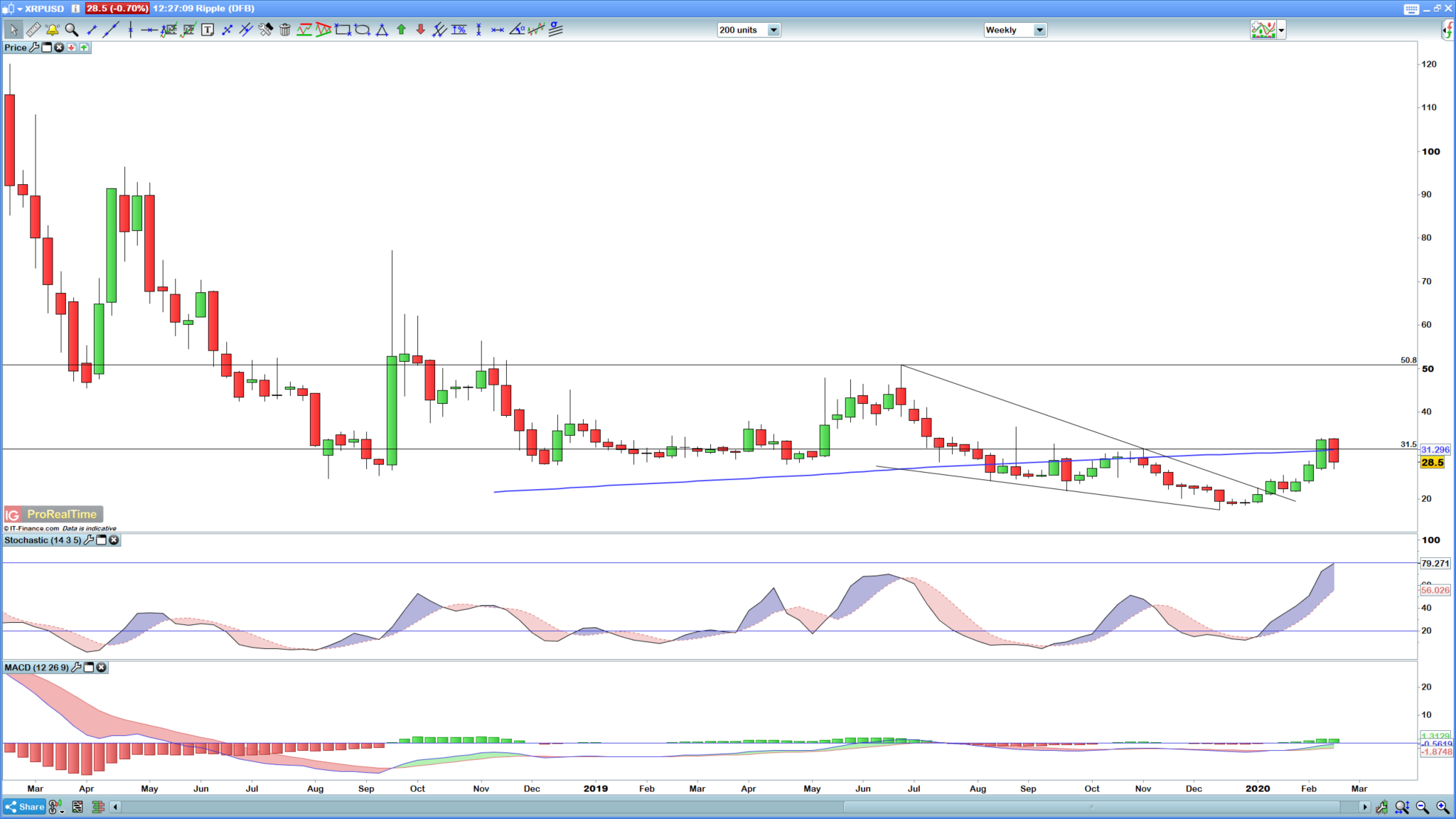The height and width of the screenshot is (819, 1456).
Task: Select the text annotation tool
Action: coord(208,30)
